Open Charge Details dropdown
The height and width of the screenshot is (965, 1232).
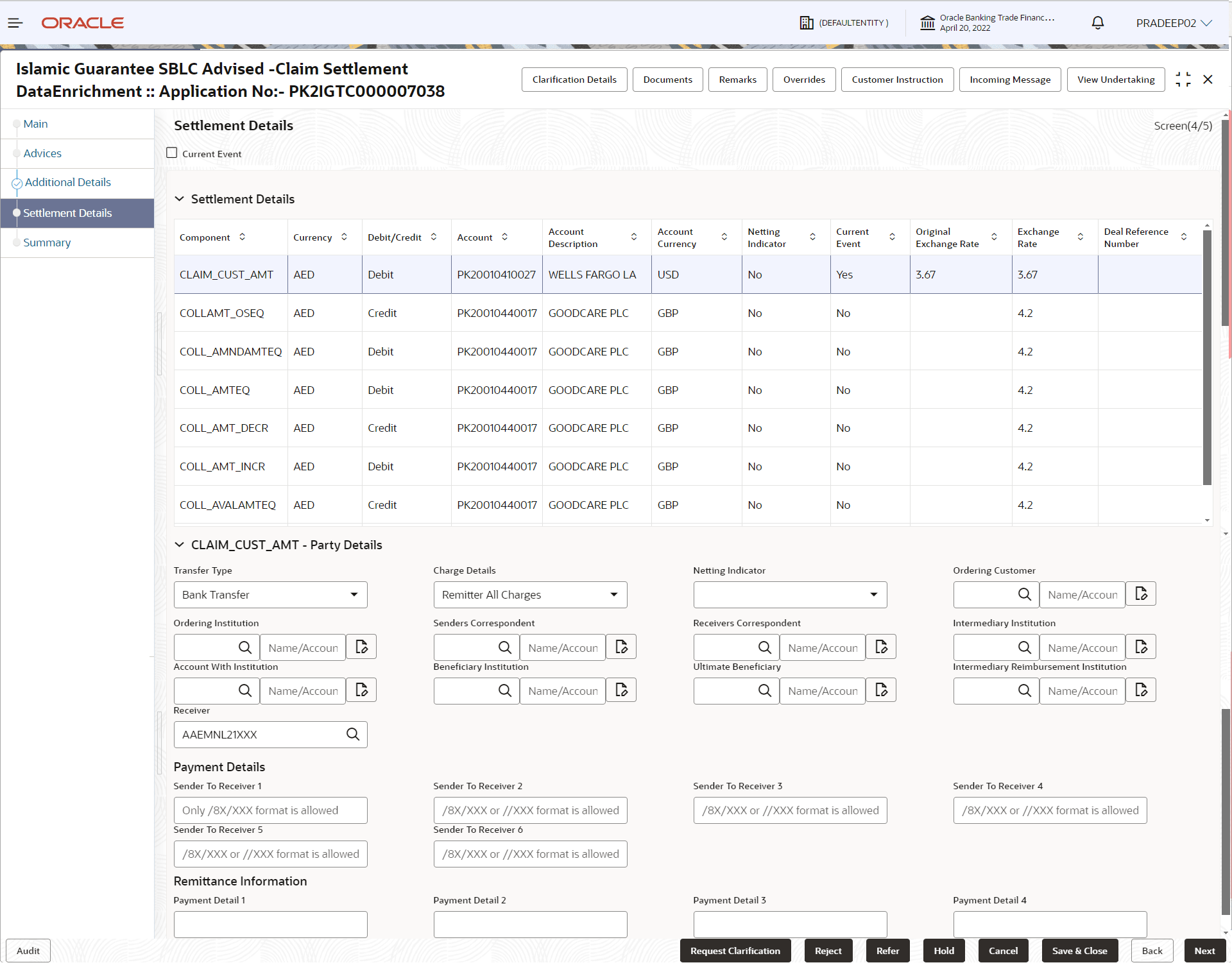[530, 595]
